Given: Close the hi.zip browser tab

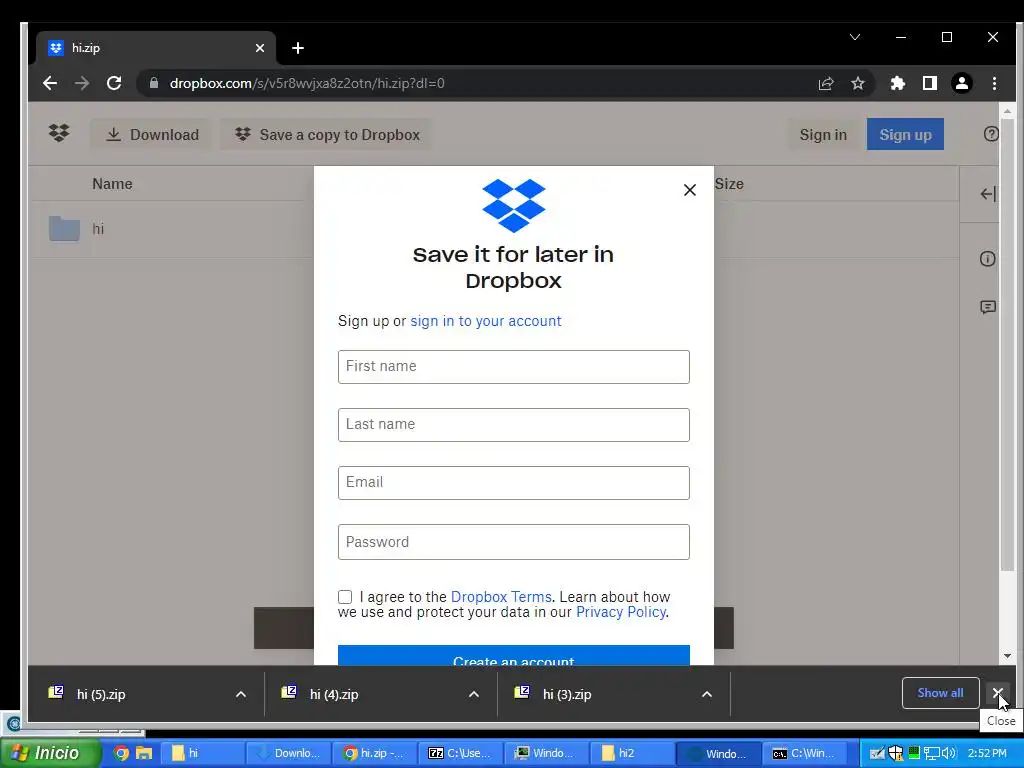Looking at the screenshot, I should pos(260,48).
